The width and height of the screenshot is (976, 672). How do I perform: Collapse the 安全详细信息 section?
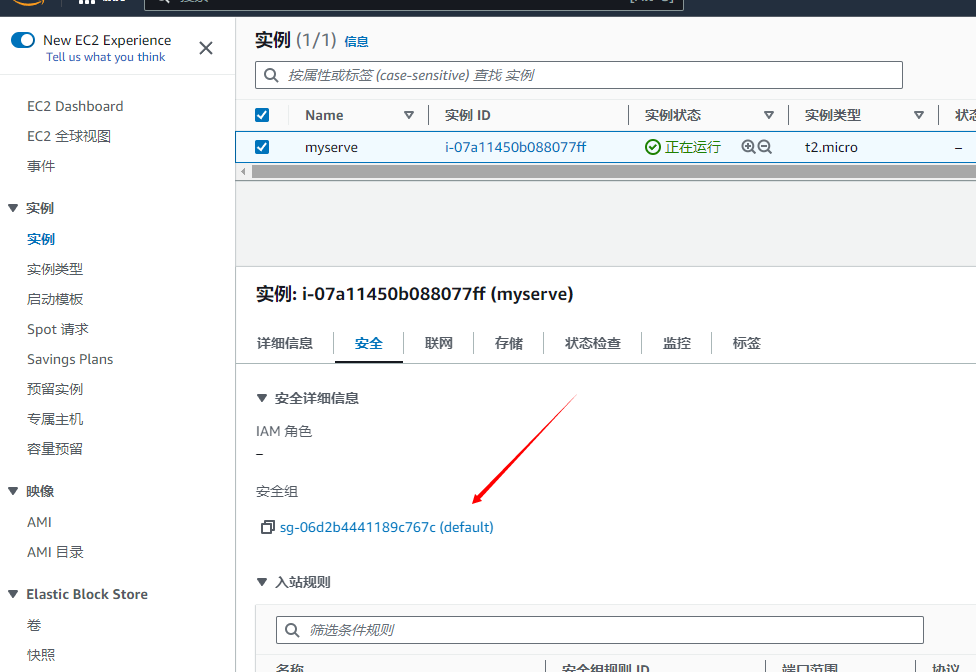pyautogui.click(x=262, y=398)
